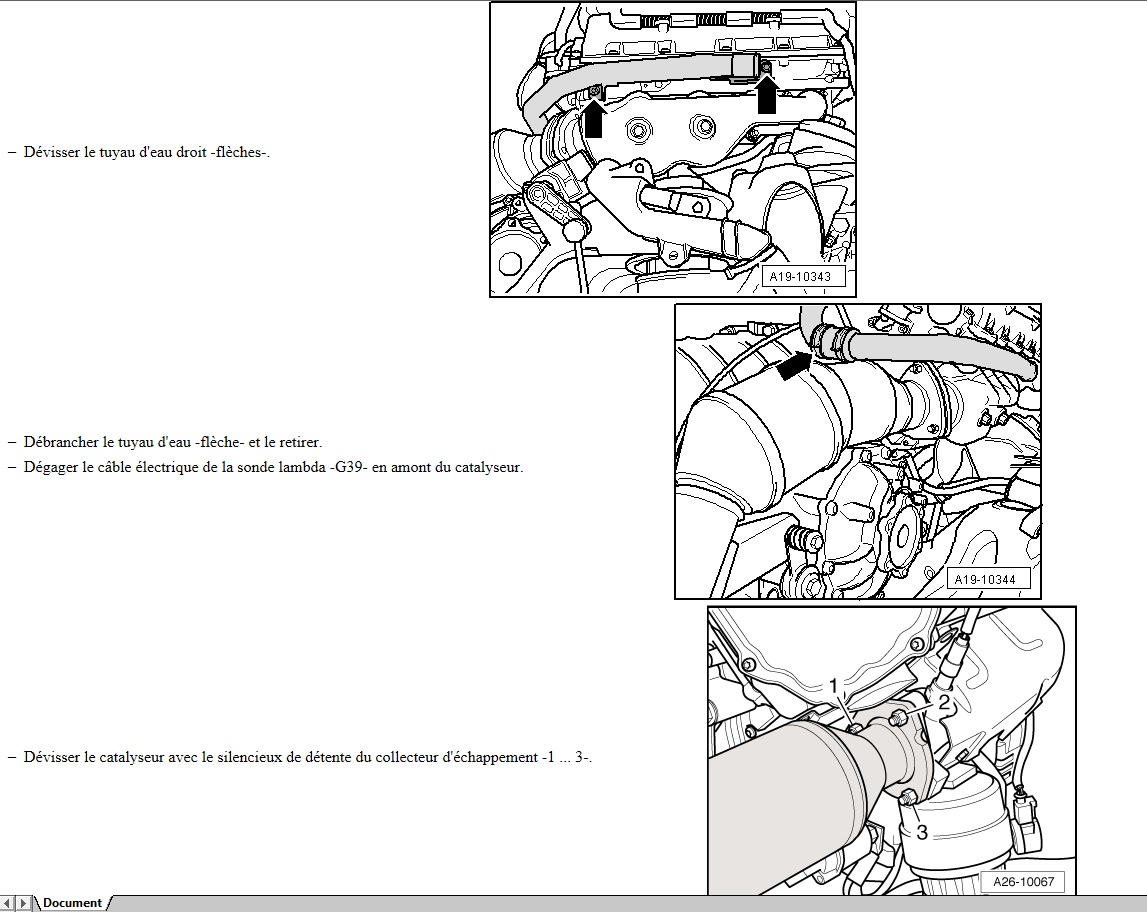
Task: Select the Document tab
Action: (72, 903)
